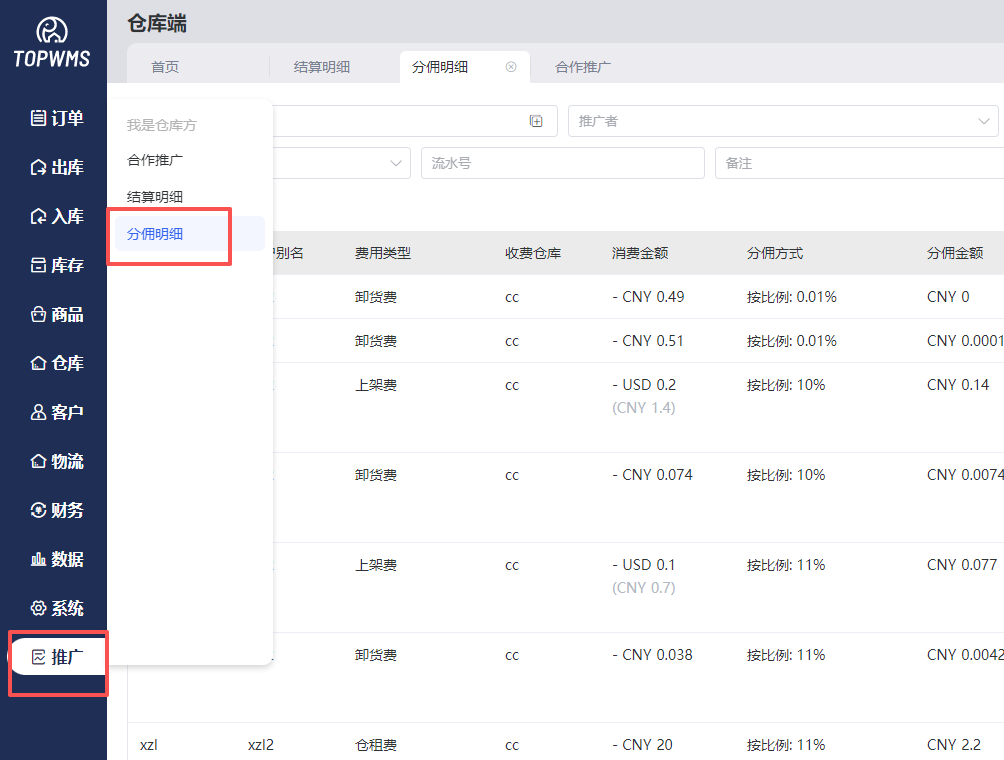This screenshot has width=1004, height=760.
Task: Open the 库存 sidebar menu
Action: [x=56, y=265]
